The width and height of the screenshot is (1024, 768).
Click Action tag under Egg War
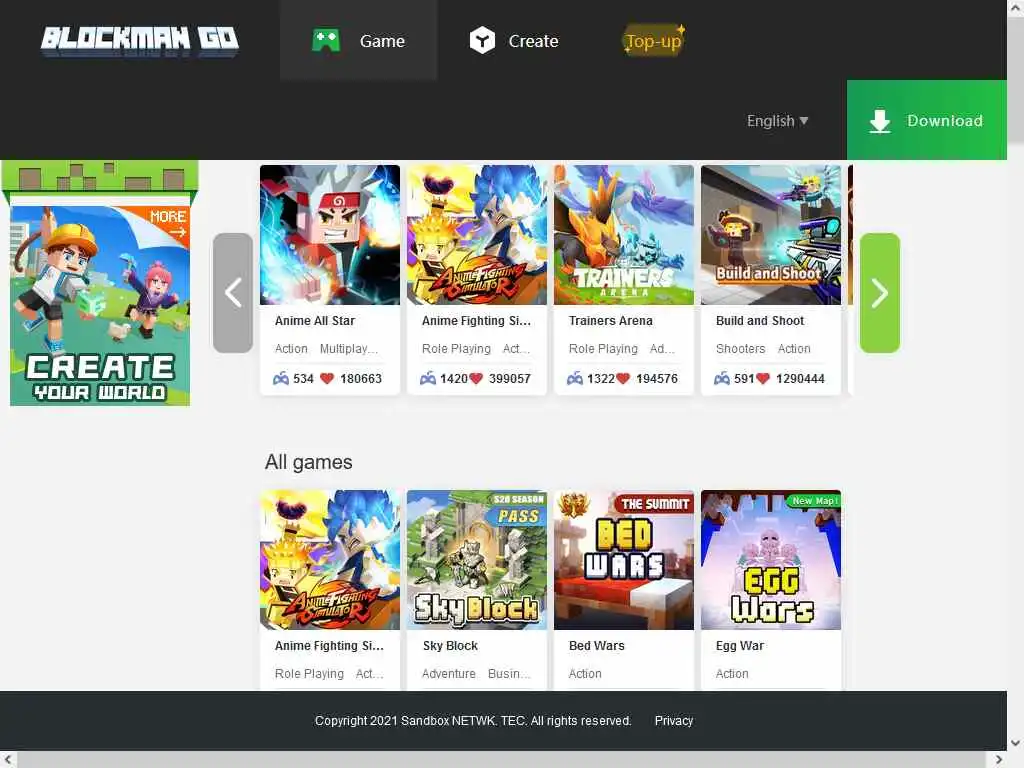point(731,674)
